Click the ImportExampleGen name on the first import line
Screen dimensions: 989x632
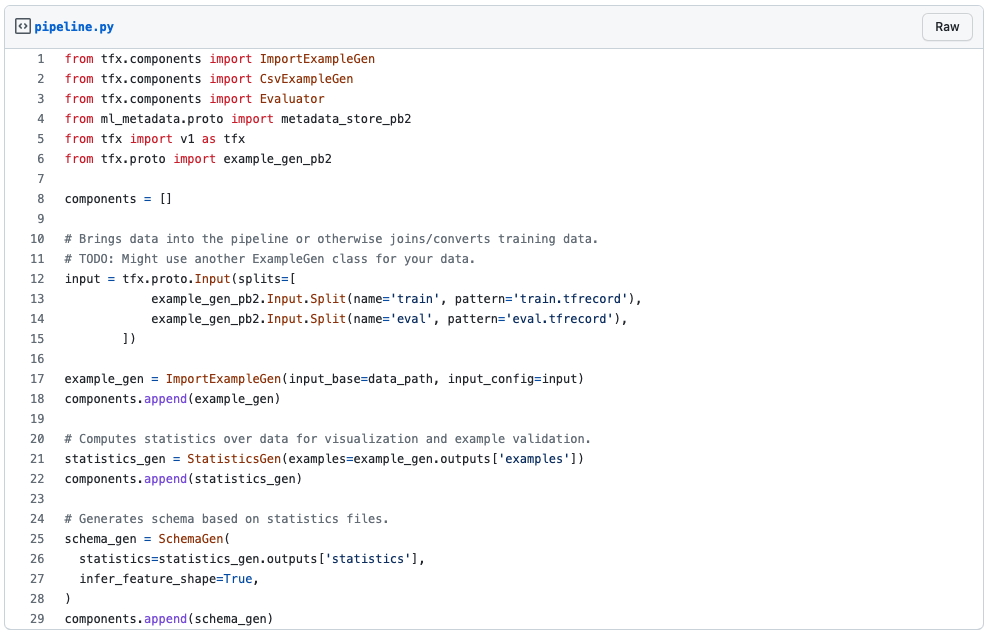pyautogui.click(x=317, y=59)
